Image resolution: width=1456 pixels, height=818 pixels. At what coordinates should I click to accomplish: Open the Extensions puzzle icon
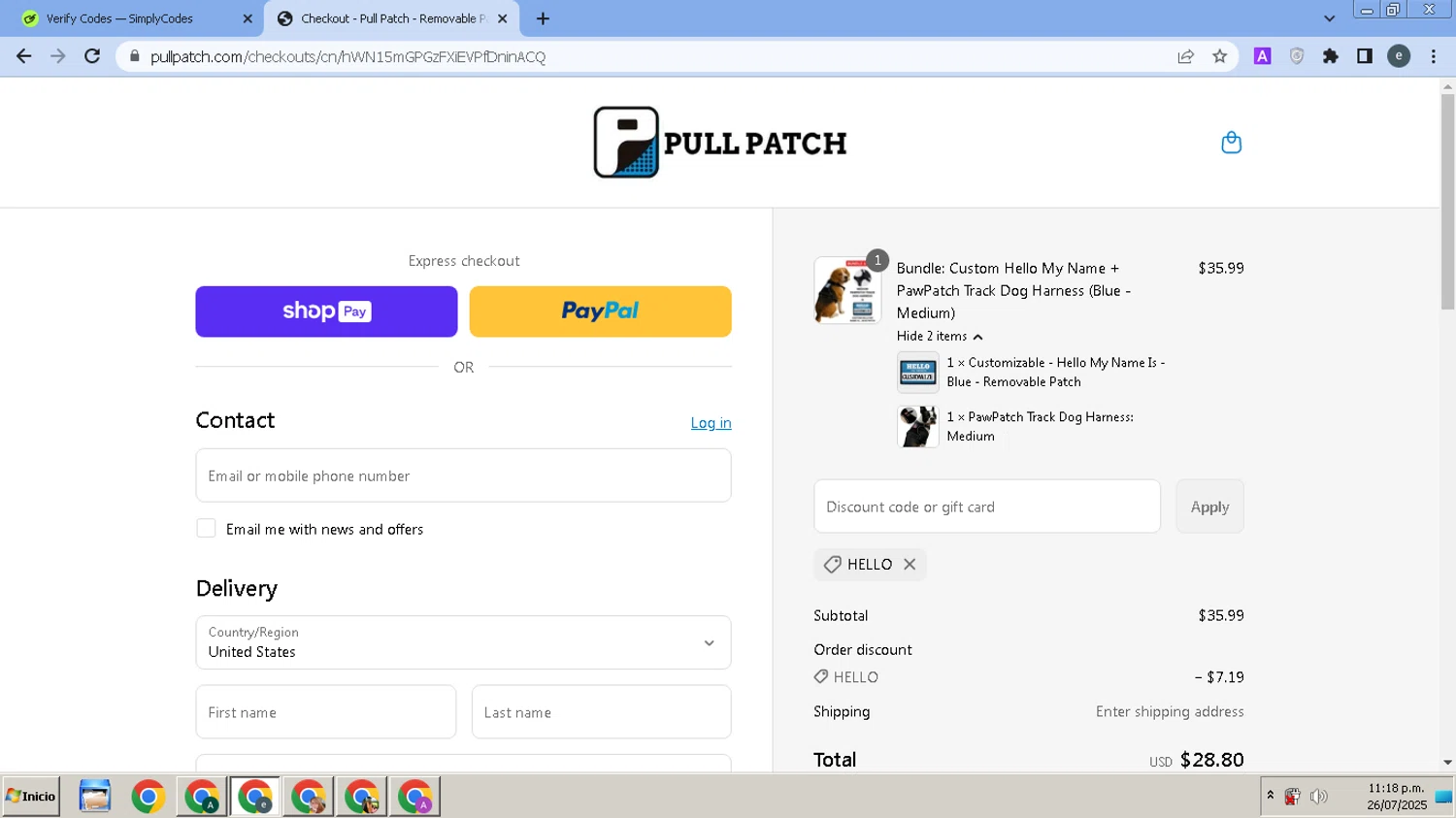[x=1331, y=56]
